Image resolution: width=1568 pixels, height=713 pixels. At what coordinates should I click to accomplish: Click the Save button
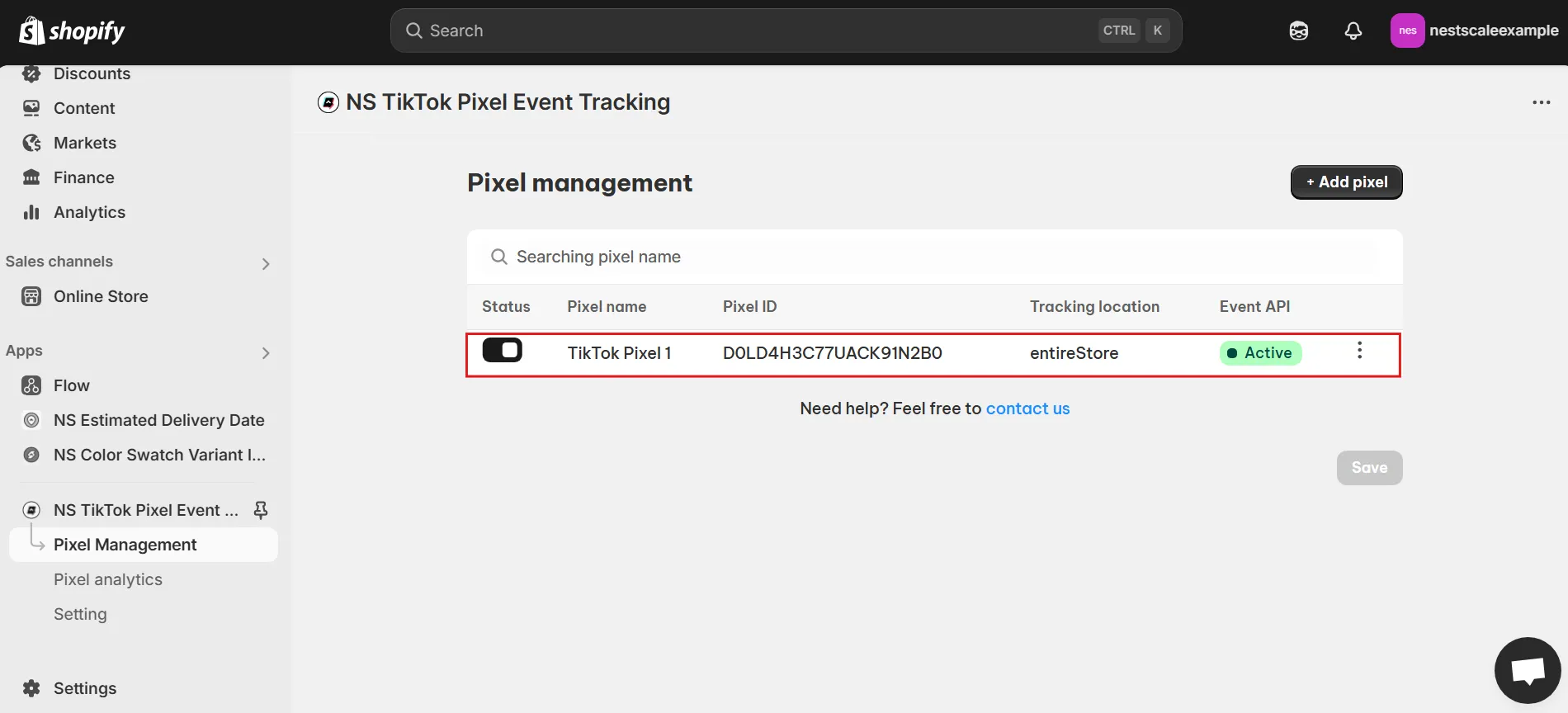point(1369,468)
